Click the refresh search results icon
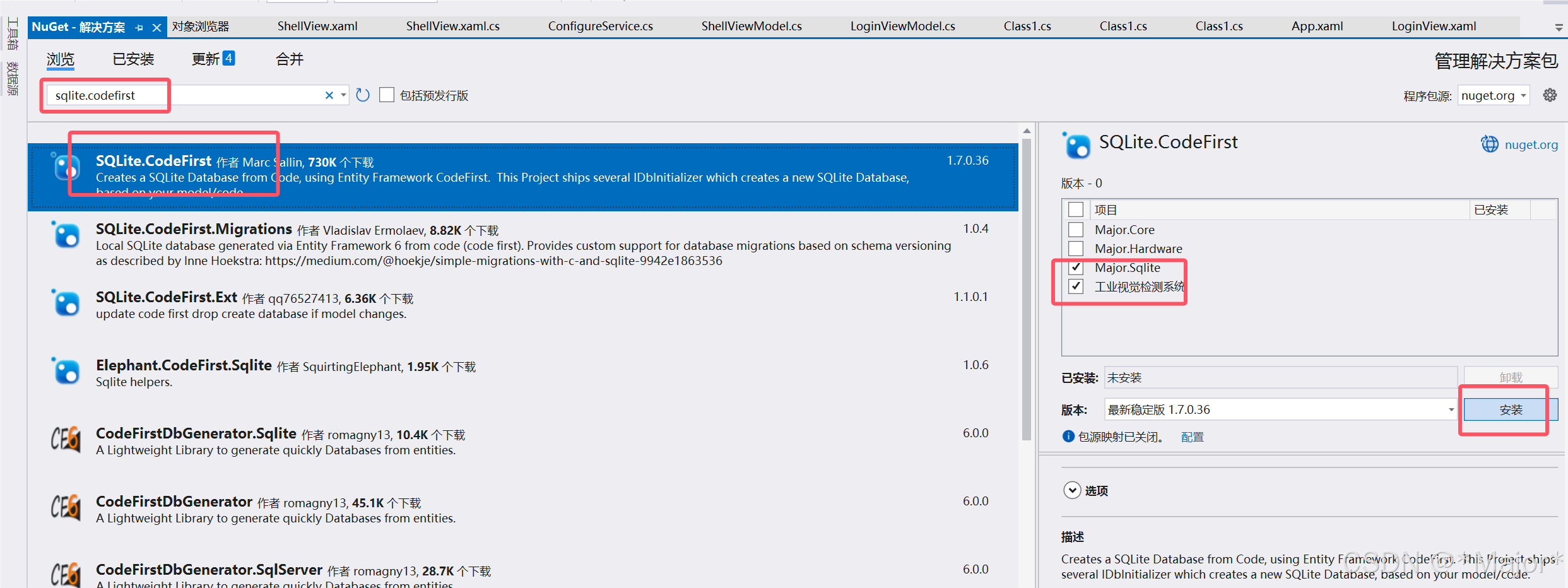The image size is (1568, 588). pyautogui.click(x=362, y=95)
